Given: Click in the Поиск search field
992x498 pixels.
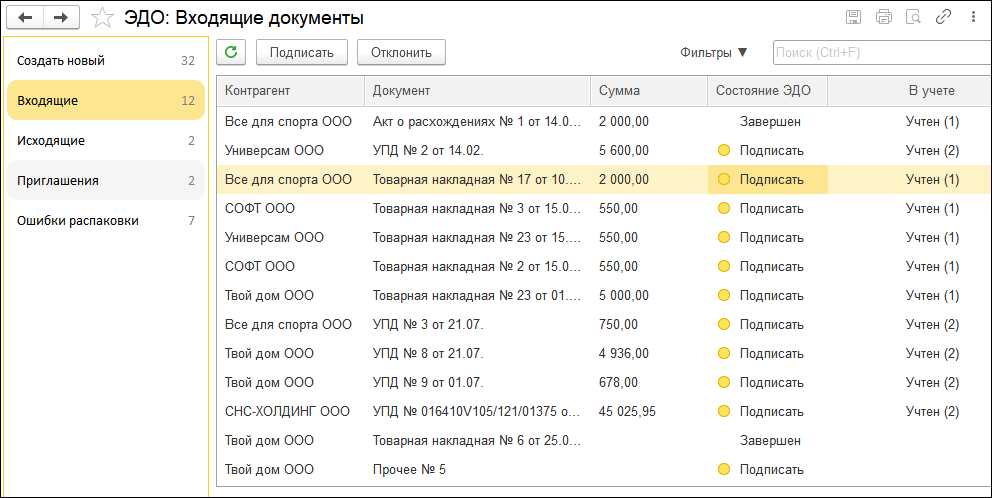Looking at the screenshot, I should point(880,52).
